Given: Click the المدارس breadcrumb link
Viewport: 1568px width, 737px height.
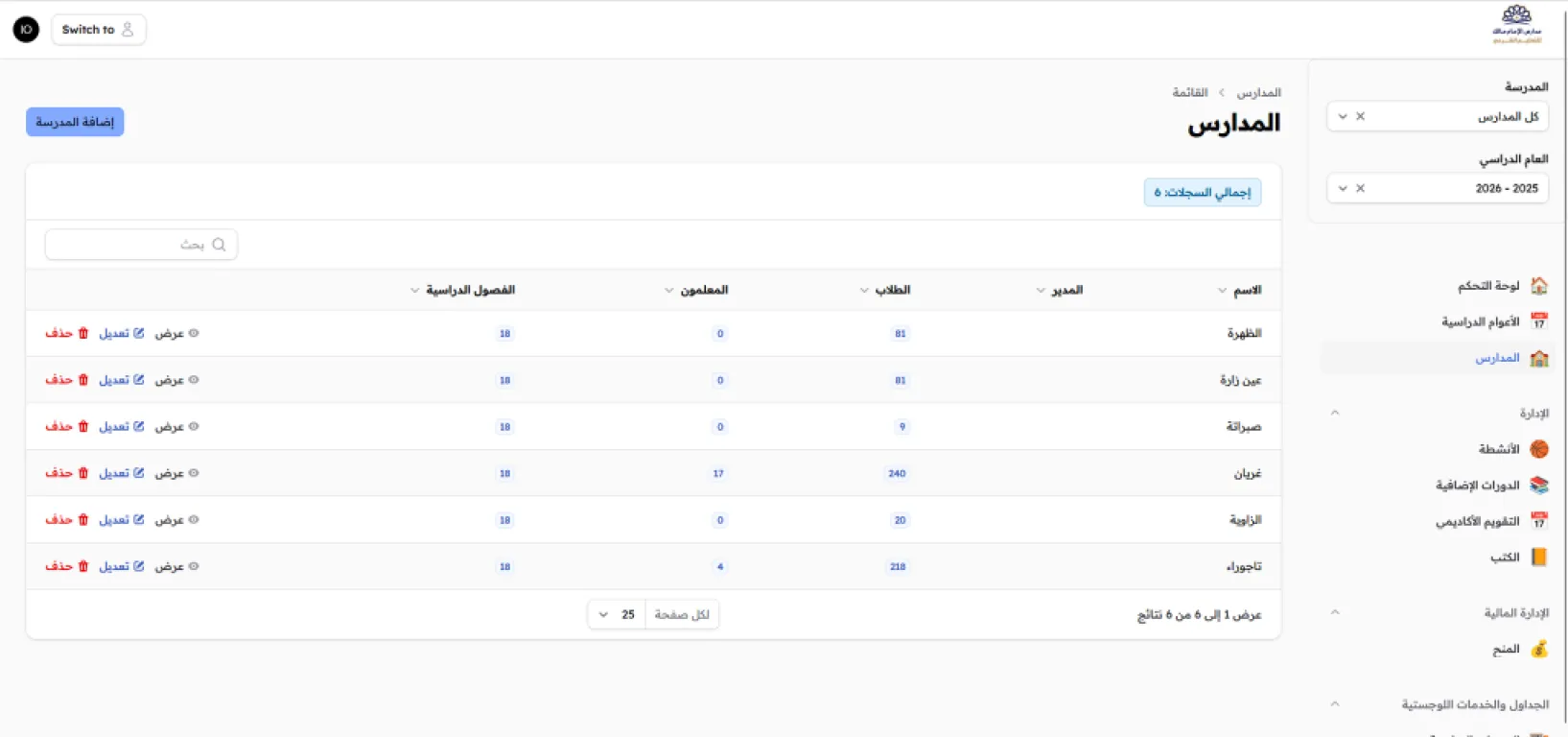Looking at the screenshot, I should click(1258, 93).
